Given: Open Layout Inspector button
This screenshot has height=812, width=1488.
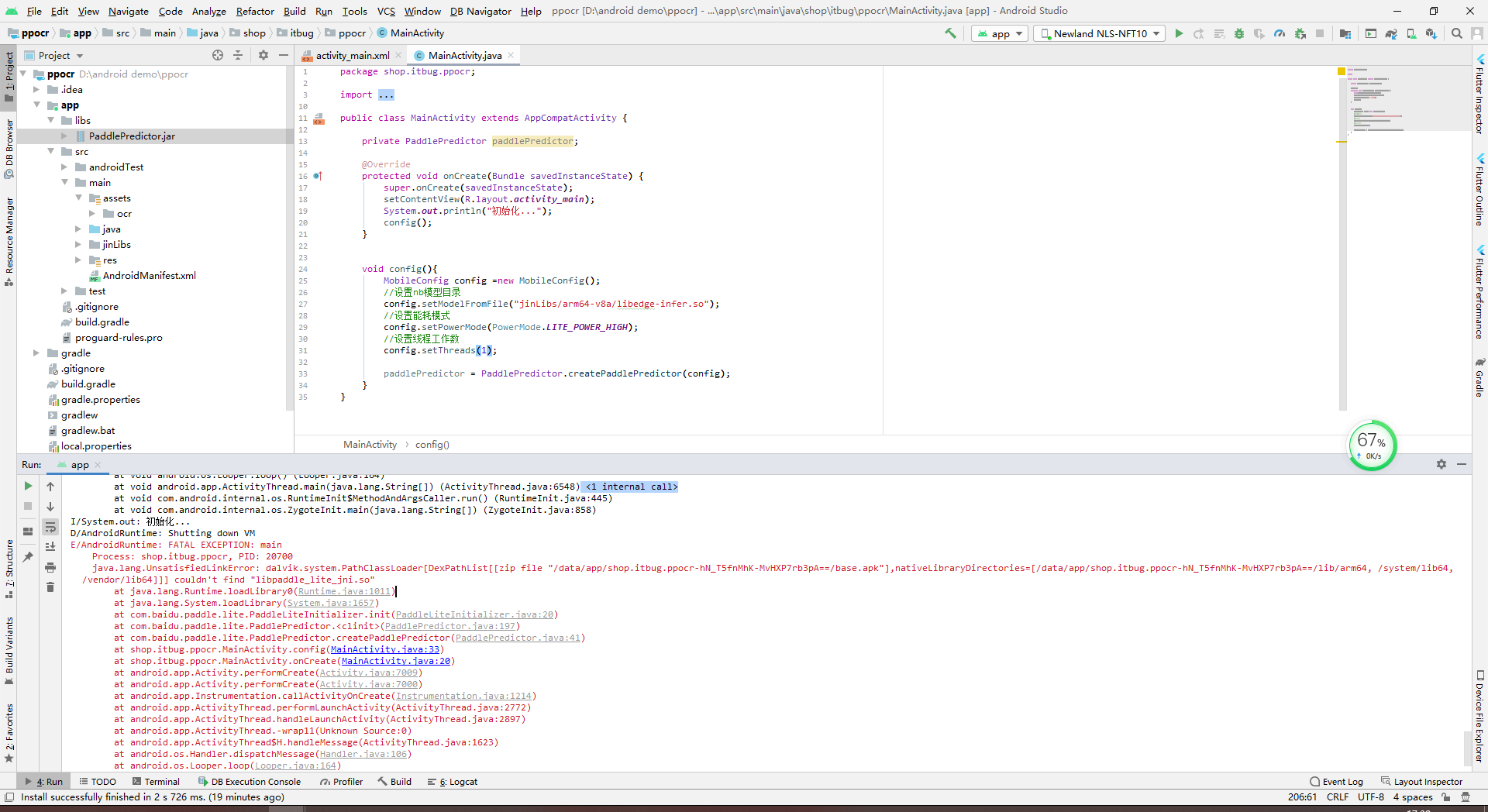Looking at the screenshot, I should coord(1422,782).
